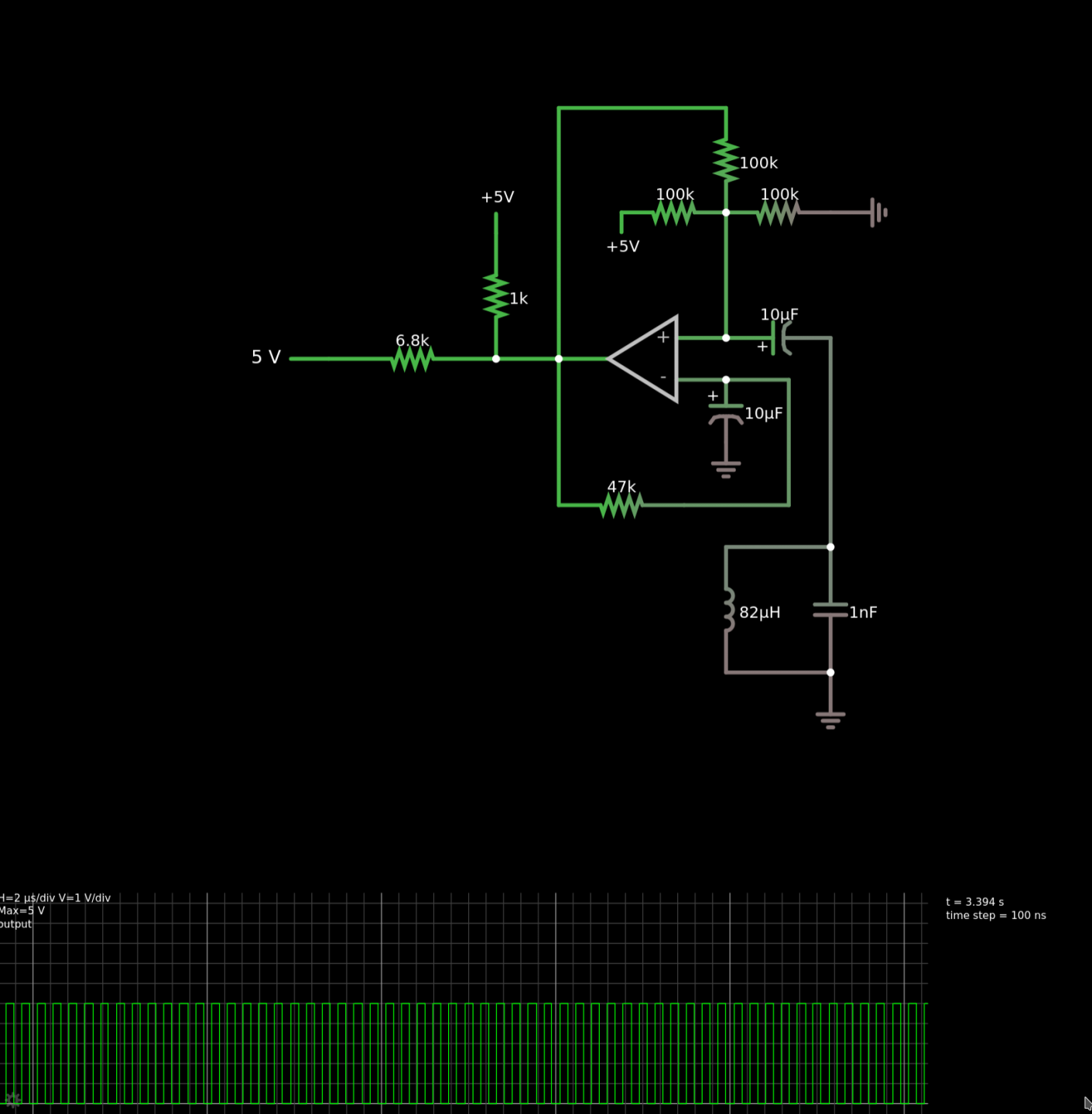Select the 1nF capacitor
Screen dimensions: 1092x1114
[830, 610]
